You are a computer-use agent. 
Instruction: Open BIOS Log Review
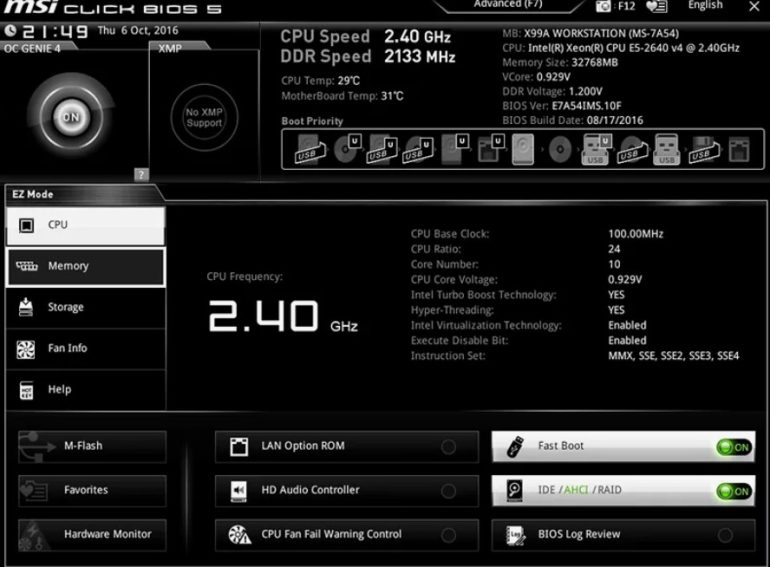pyautogui.click(x=623, y=535)
